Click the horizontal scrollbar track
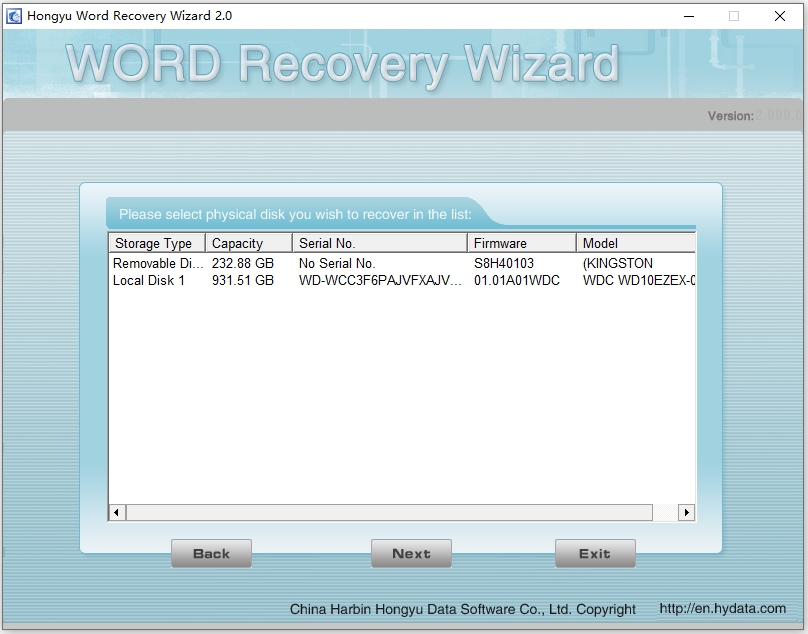This screenshot has height=634, width=808. point(400,511)
